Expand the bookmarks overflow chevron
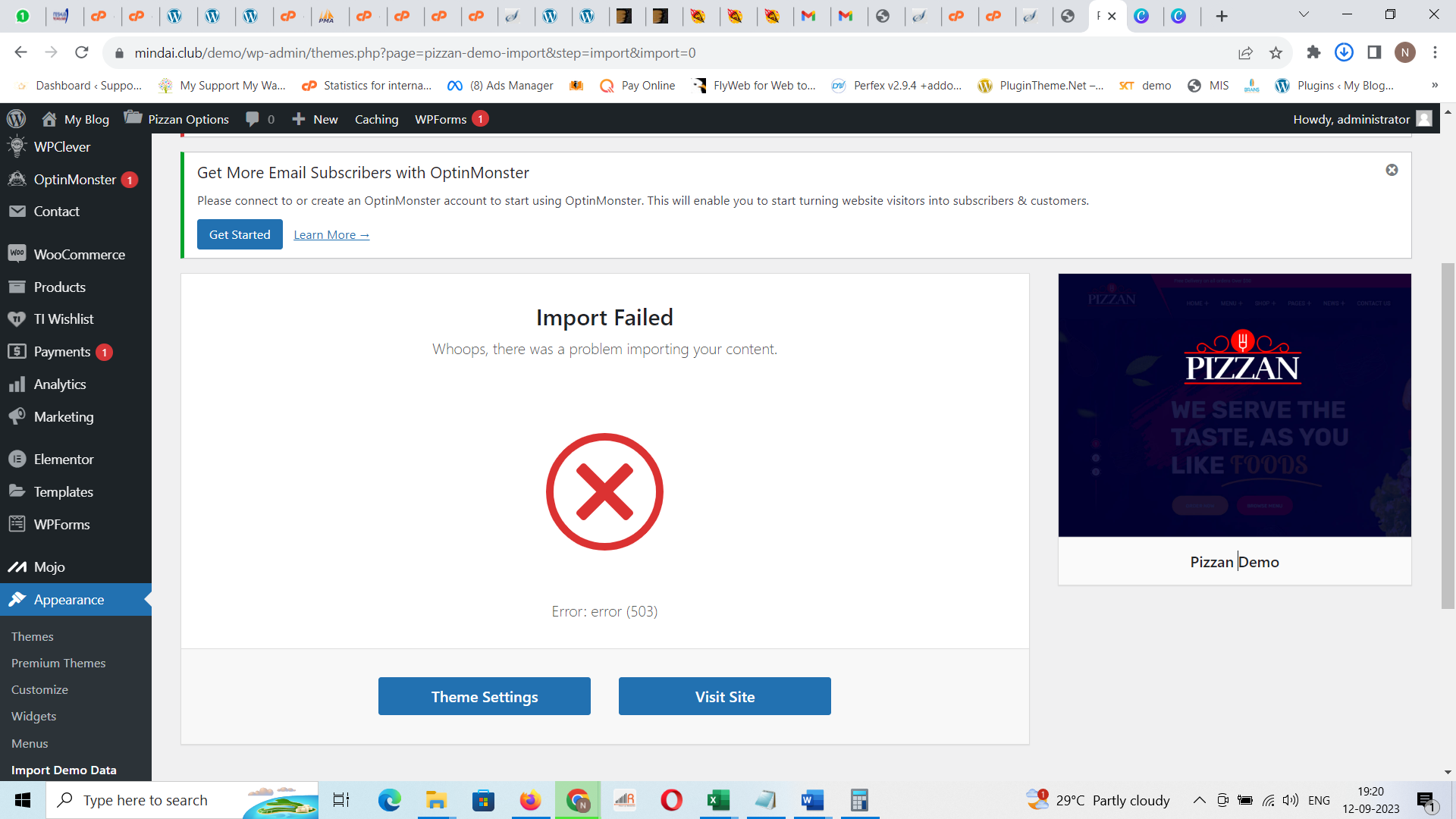The image size is (1456, 819). point(1435,85)
